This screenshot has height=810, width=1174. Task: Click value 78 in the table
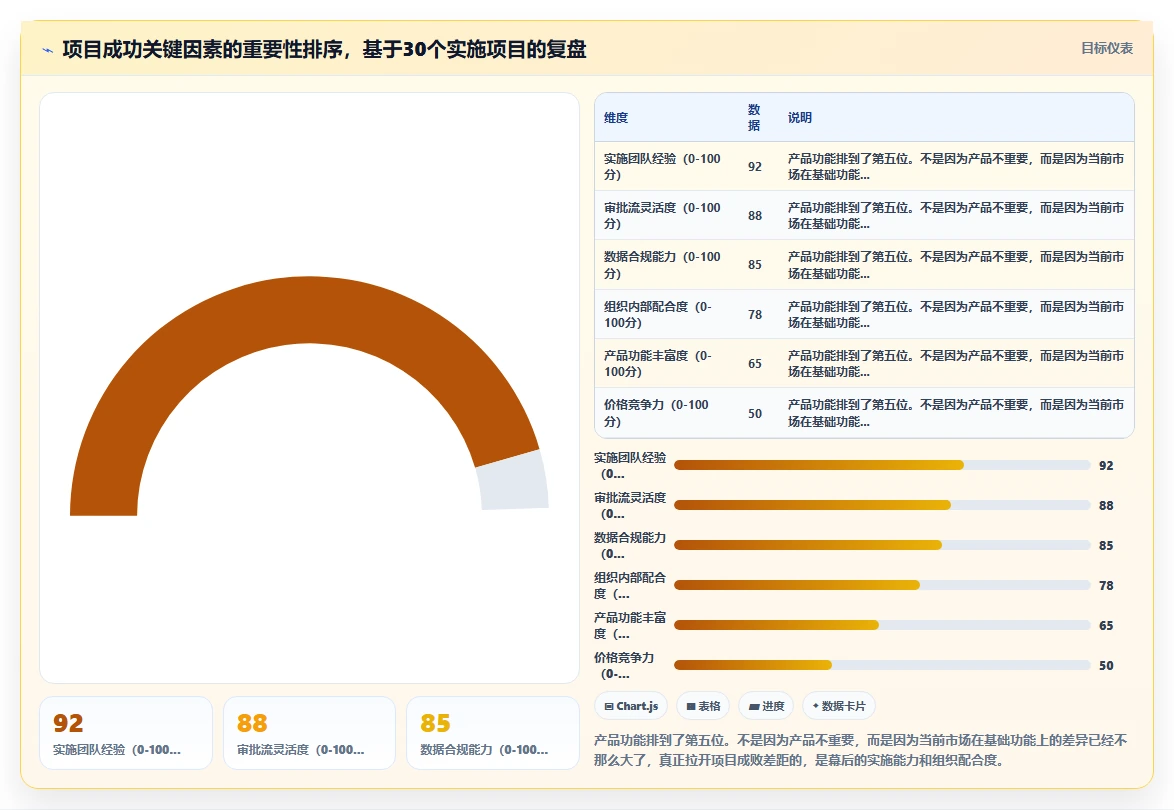tap(755, 314)
